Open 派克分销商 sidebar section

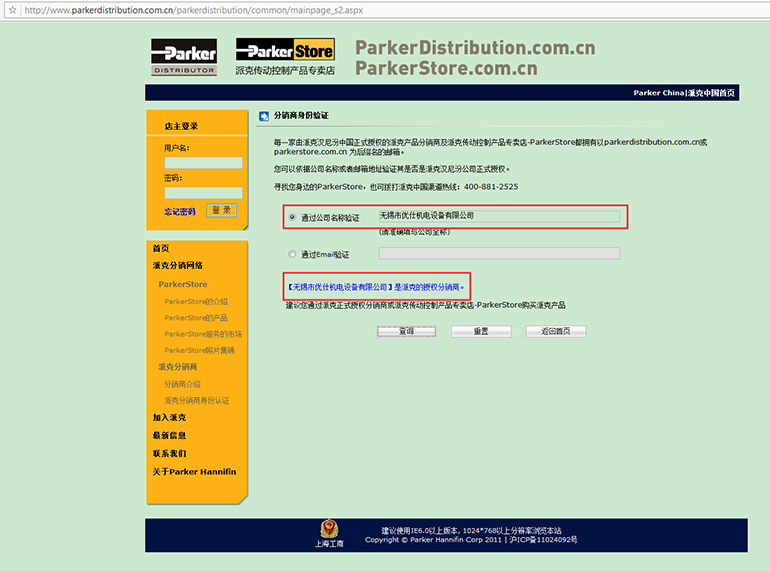click(178, 367)
